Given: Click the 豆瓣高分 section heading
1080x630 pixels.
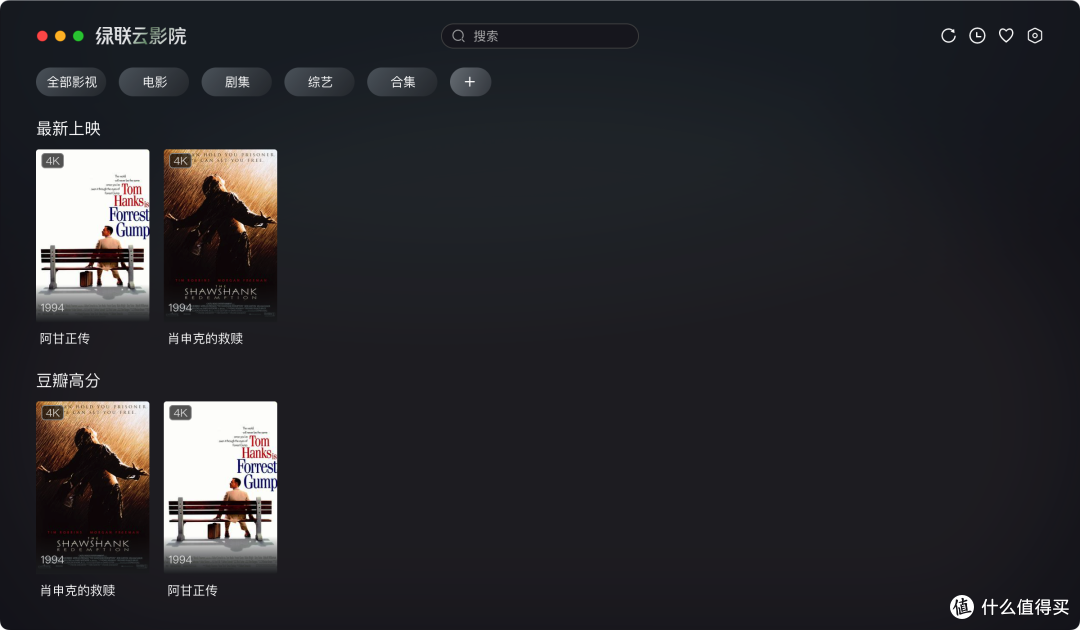Looking at the screenshot, I should coord(68,381).
